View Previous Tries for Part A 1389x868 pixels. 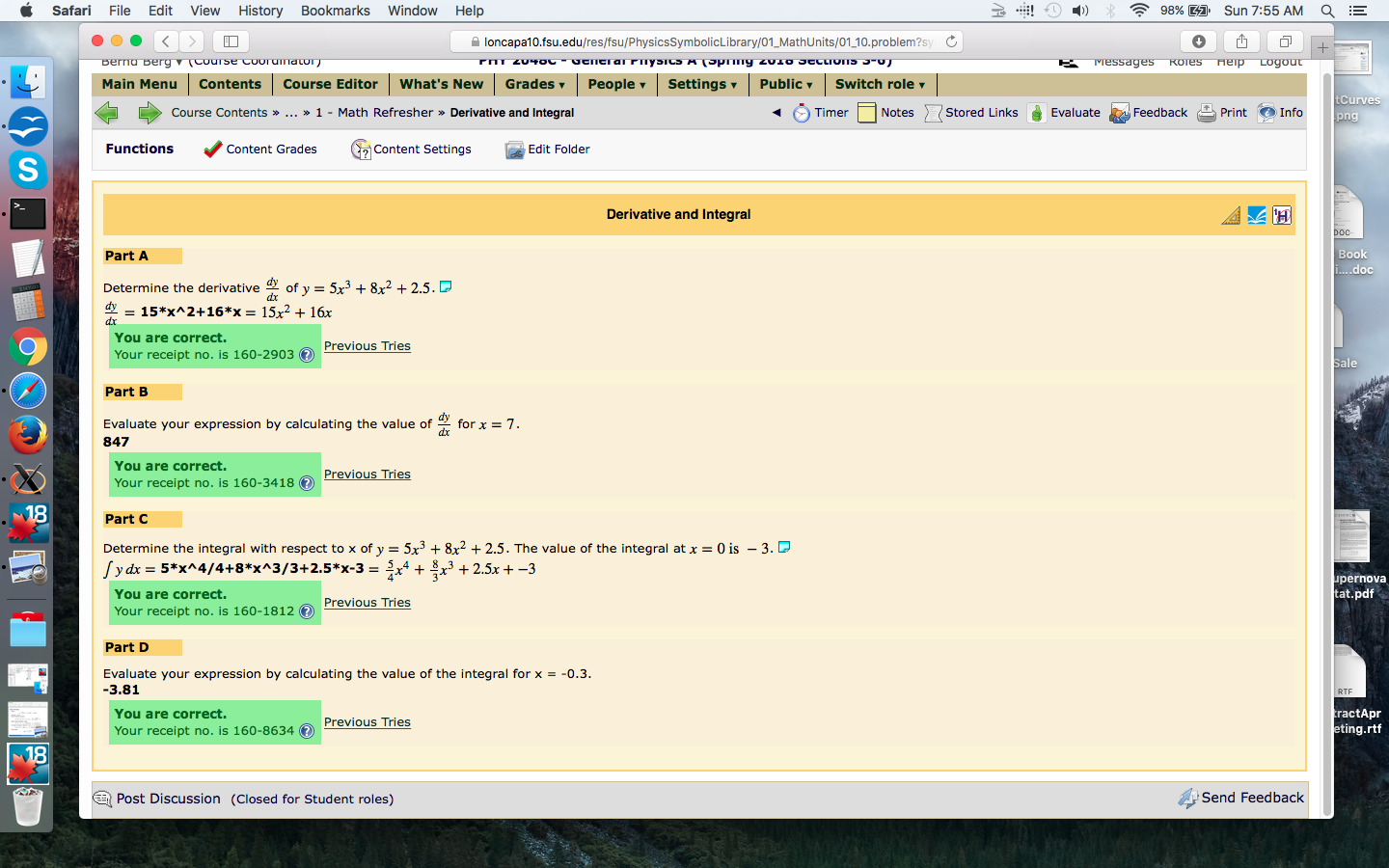[368, 346]
